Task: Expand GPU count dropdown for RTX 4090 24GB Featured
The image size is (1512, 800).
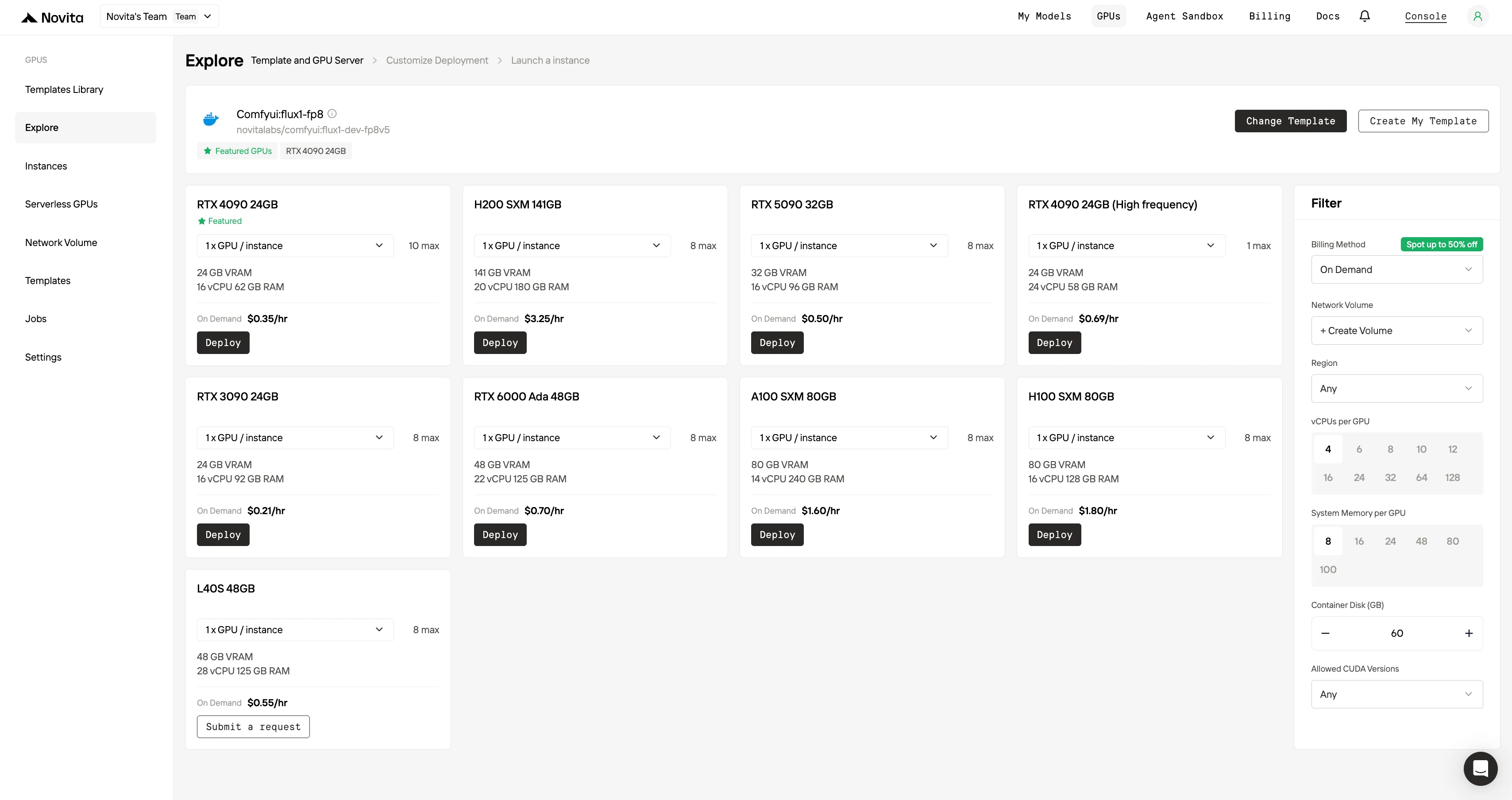Action: point(295,246)
